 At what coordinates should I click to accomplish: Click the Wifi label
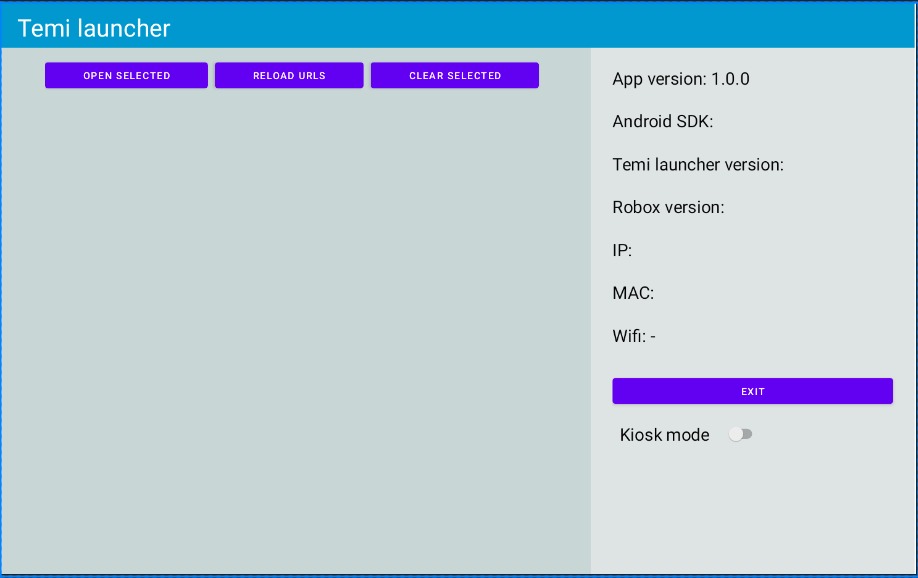coord(629,337)
